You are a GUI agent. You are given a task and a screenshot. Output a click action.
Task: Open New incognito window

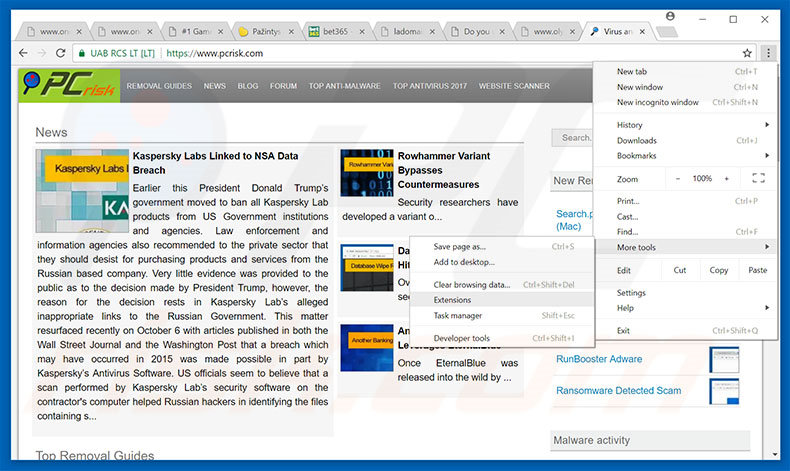click(685, 102)
